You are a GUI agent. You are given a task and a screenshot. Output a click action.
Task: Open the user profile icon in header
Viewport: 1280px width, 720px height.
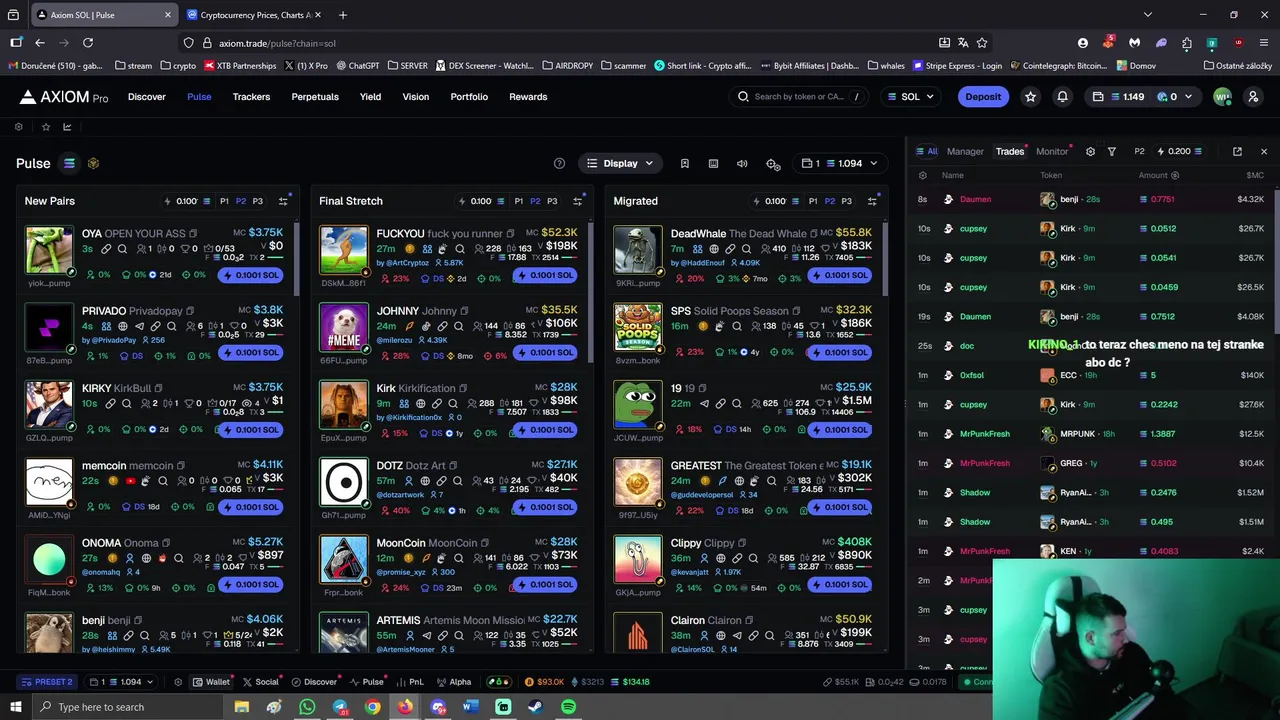(x=1253, y=97)
